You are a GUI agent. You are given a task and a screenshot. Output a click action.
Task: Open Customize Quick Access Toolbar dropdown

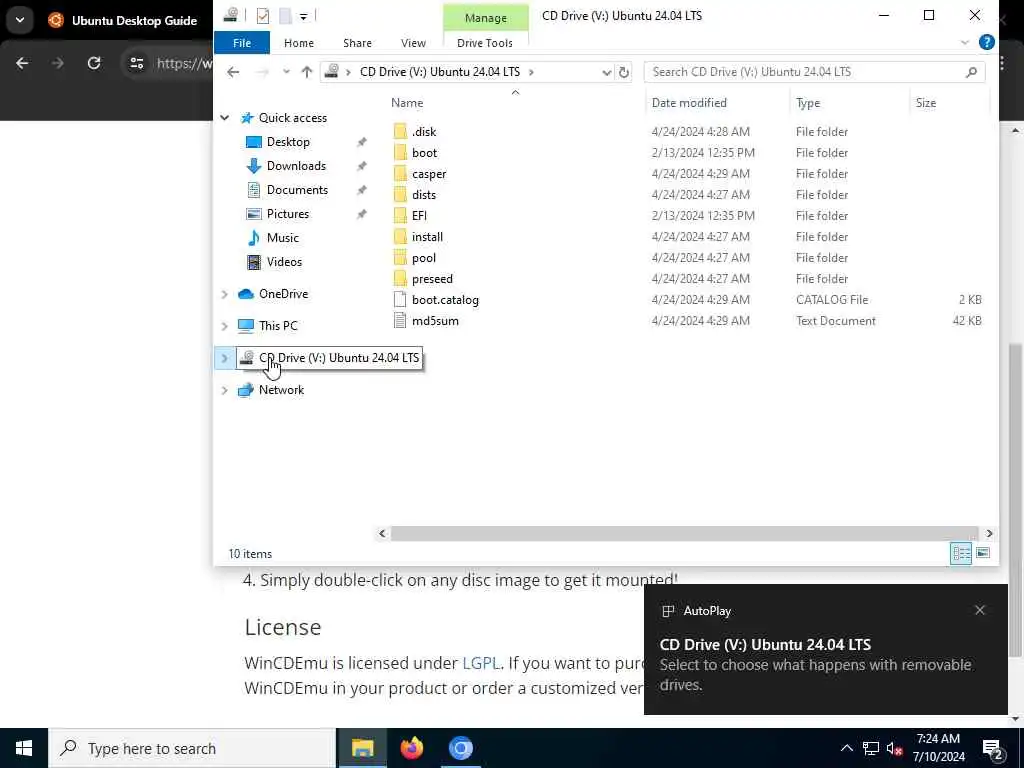tap(304, 16)
